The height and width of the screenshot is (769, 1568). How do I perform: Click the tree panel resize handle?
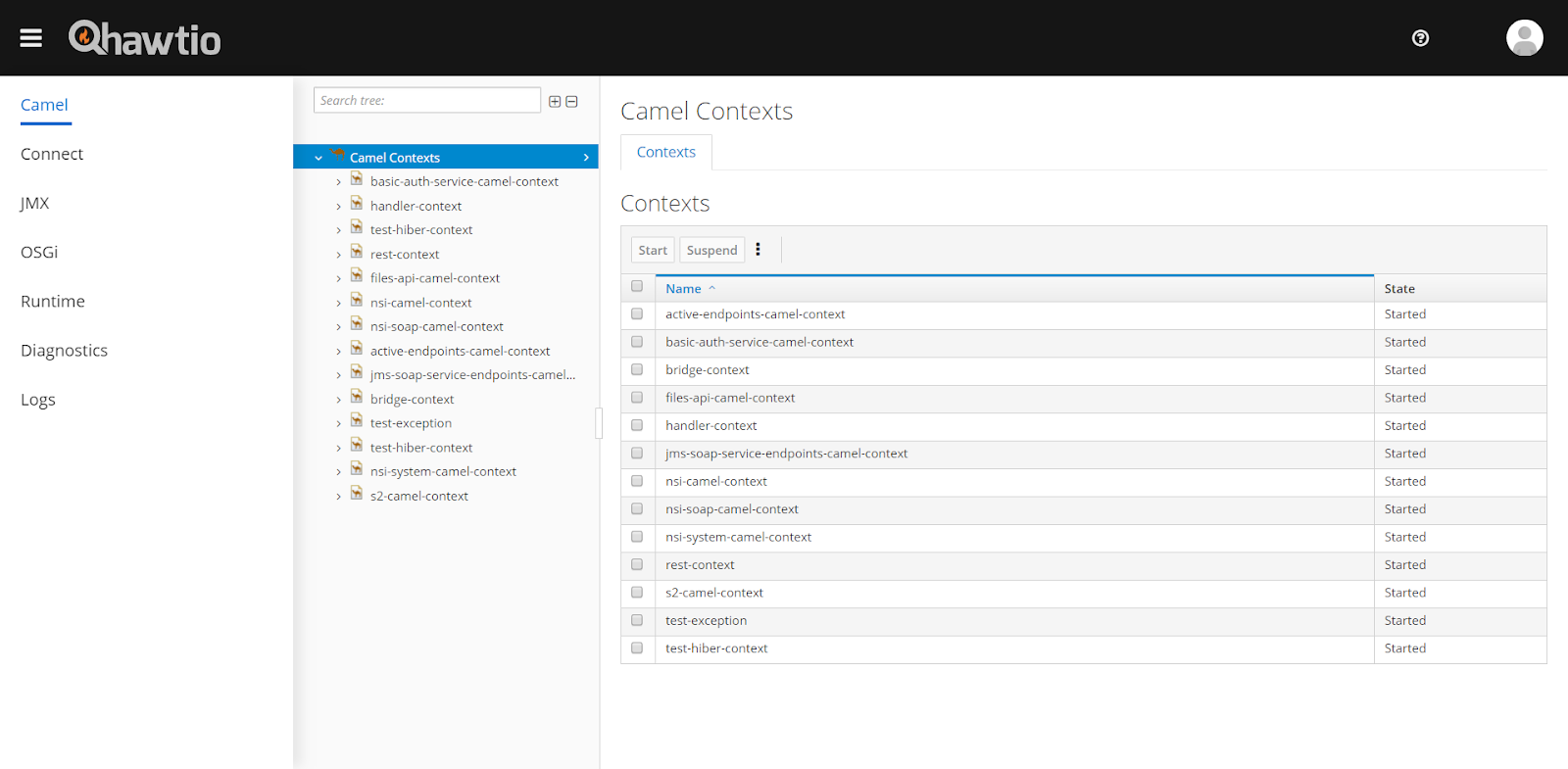pyautogui.click(x=599, y=423)
